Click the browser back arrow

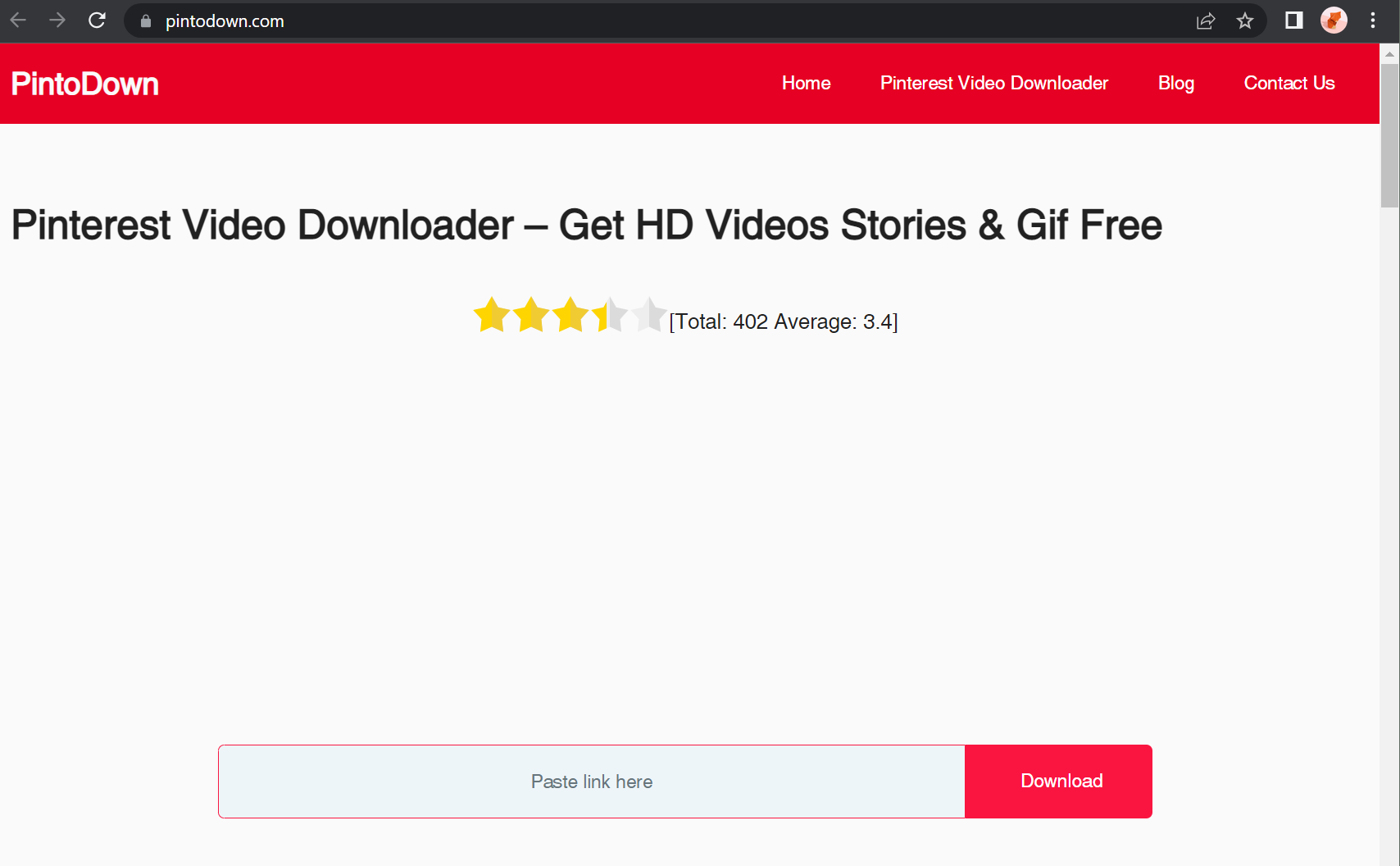(18, 21)
